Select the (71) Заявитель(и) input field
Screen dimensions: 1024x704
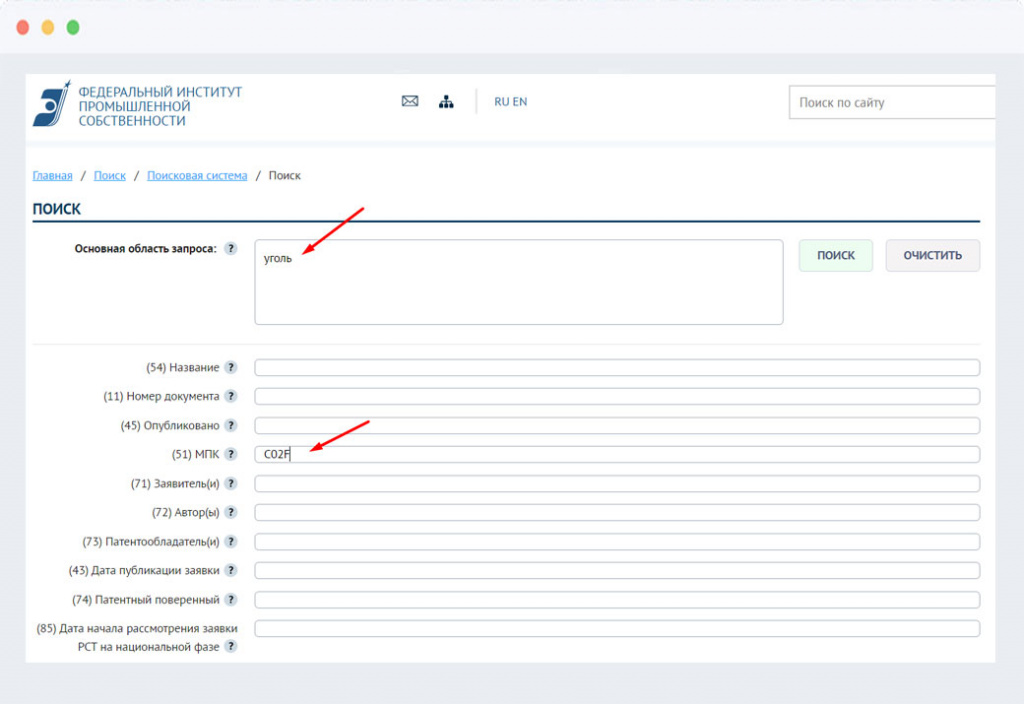[x=617, y=484]
